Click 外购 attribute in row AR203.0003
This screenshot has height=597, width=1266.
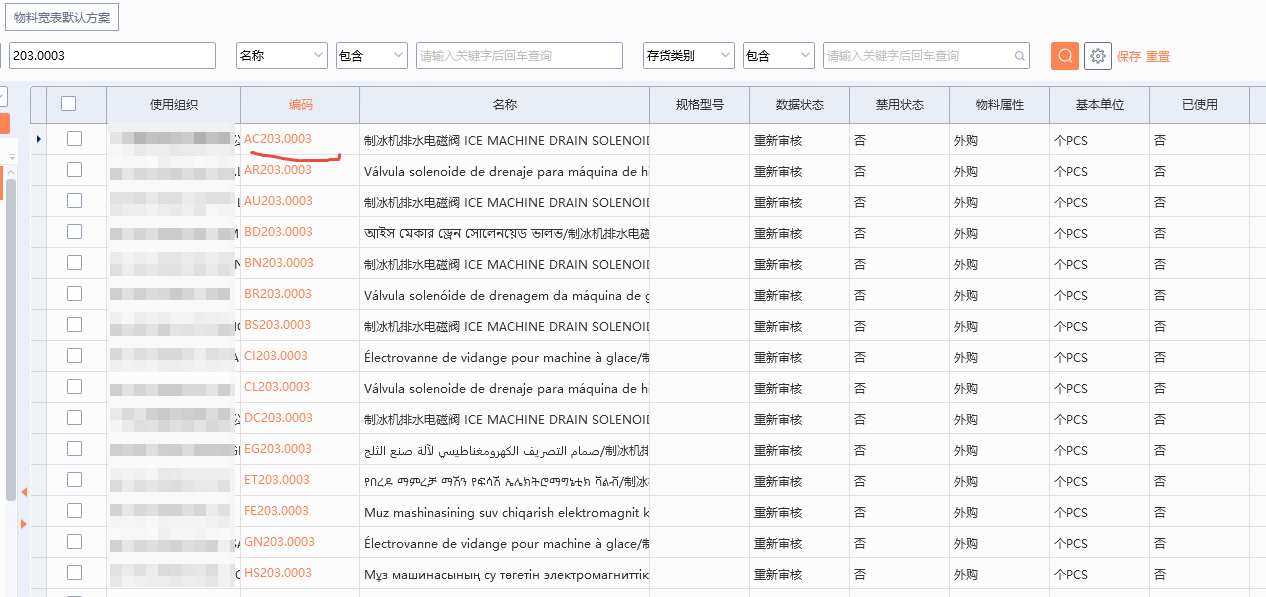point(965,171)
